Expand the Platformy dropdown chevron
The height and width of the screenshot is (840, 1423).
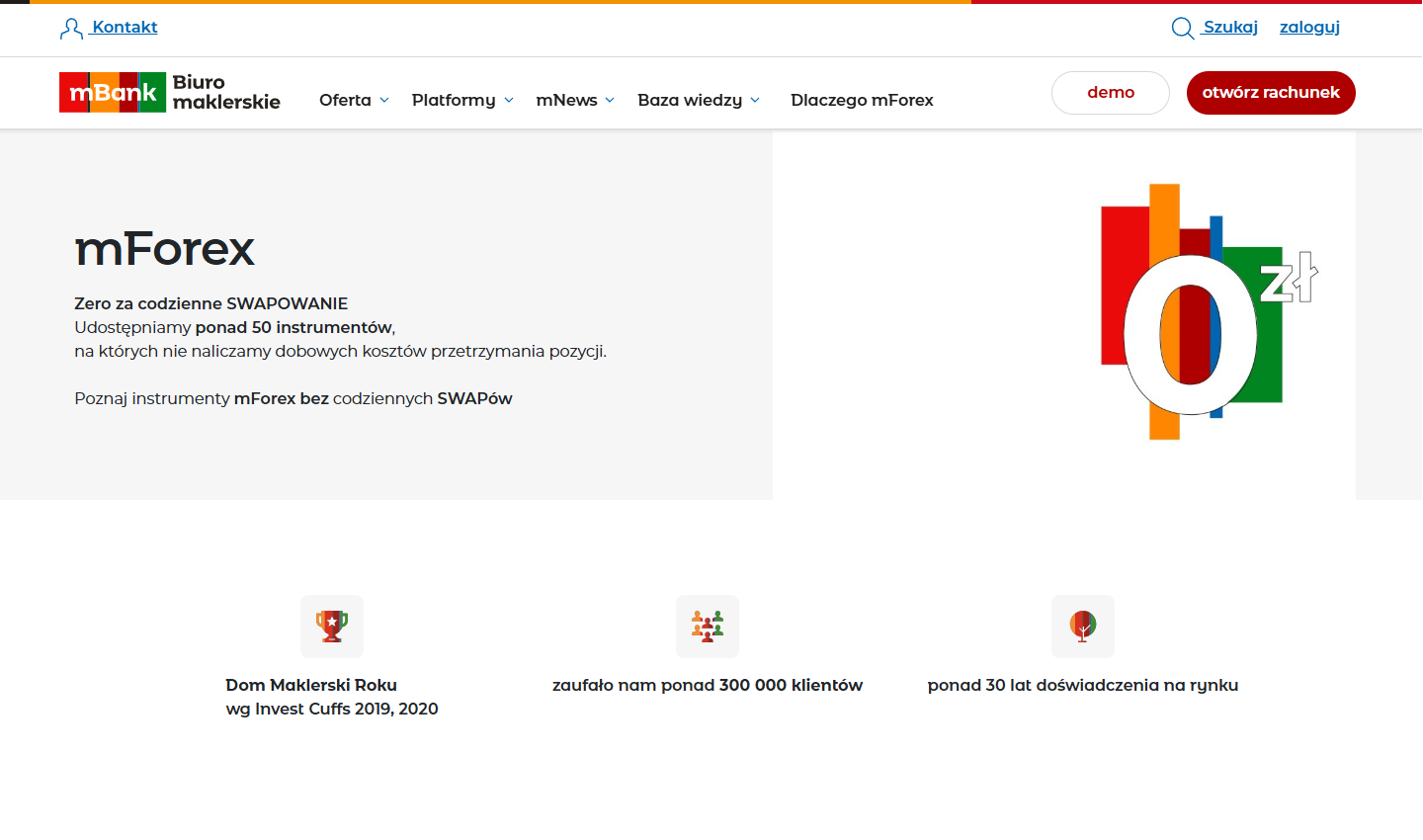(509, 100)
